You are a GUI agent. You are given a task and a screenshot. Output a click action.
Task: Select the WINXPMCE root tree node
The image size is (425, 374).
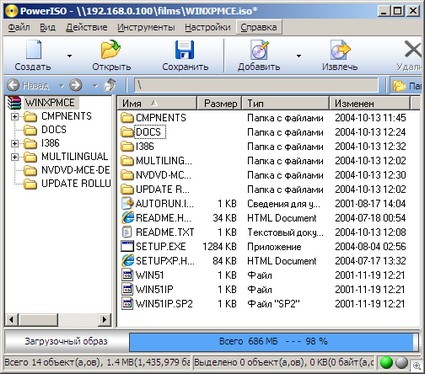50,103
